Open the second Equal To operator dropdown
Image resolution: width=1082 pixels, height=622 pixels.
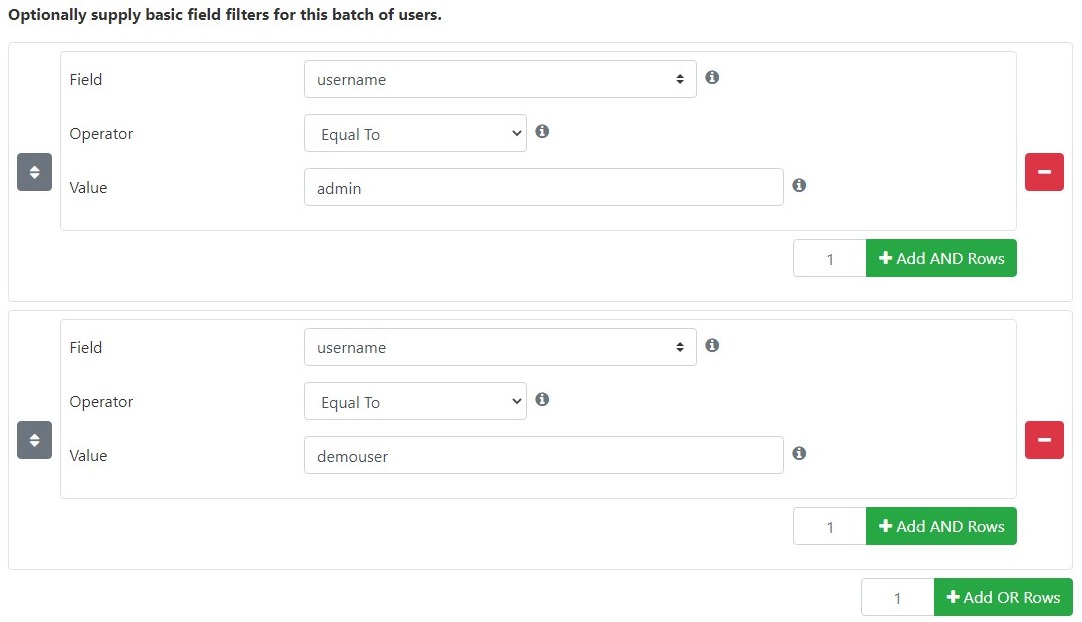click(x=415, y=401)
